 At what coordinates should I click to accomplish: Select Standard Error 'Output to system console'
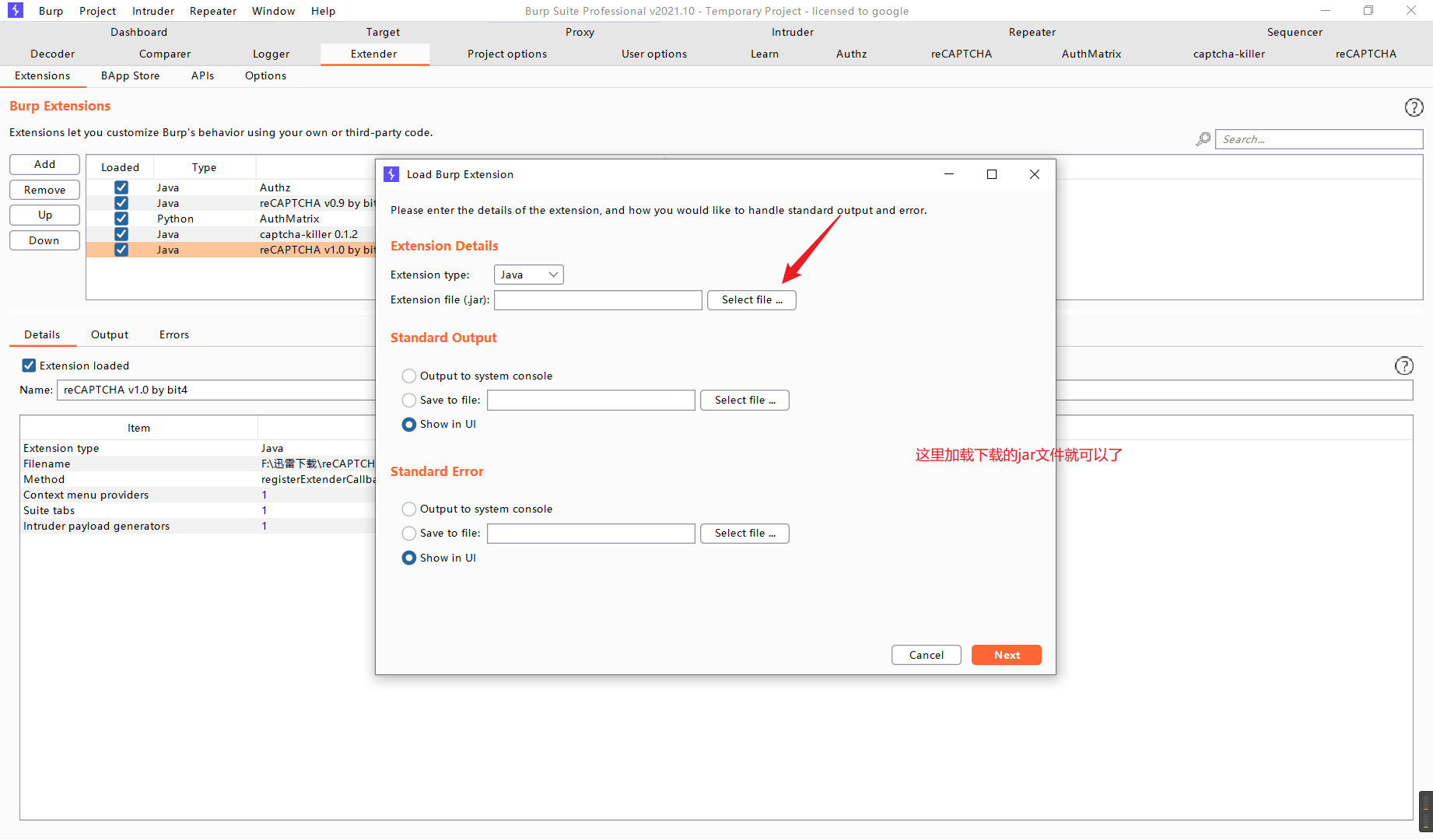point(409,509)
